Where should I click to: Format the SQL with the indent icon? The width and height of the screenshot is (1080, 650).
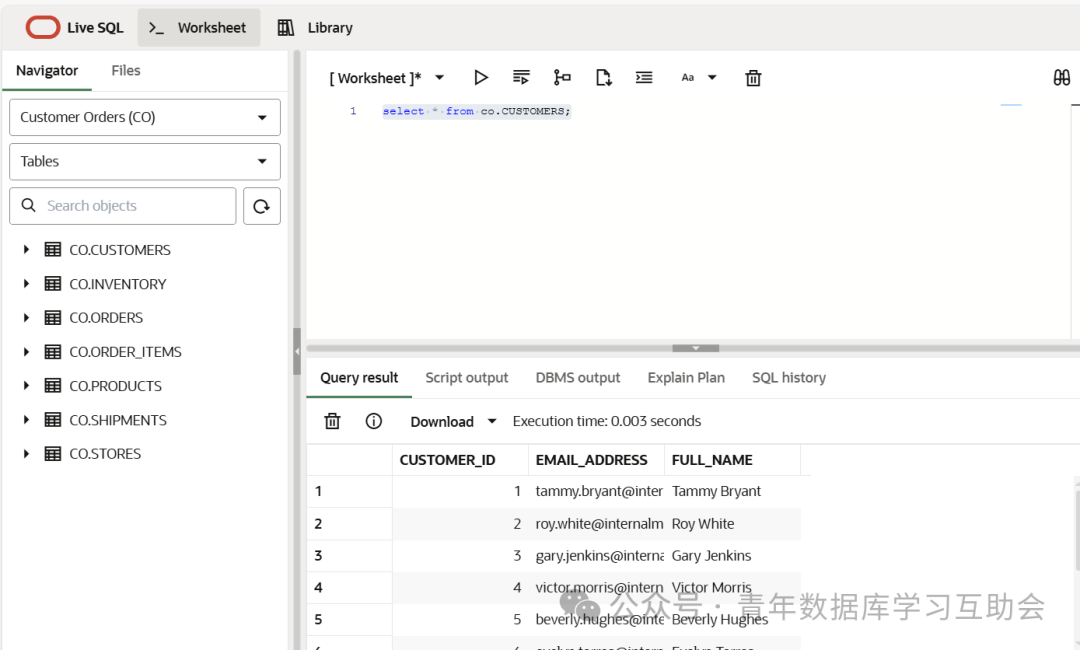[x=644, y=78]
